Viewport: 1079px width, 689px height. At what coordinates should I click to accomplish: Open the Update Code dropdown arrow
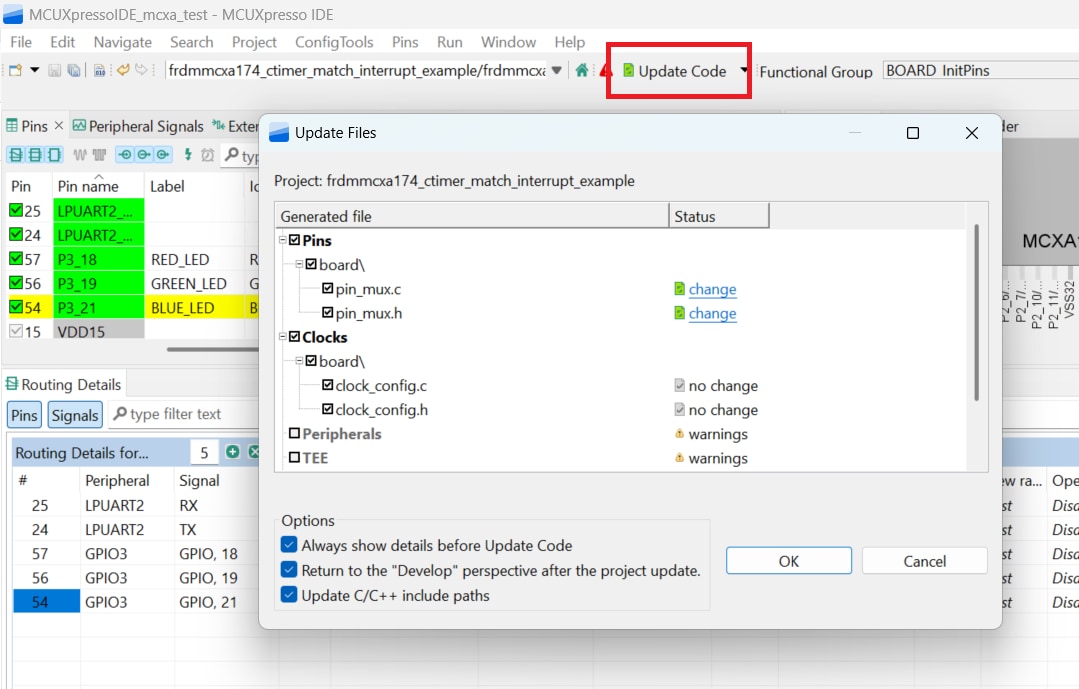click(744, 70)
